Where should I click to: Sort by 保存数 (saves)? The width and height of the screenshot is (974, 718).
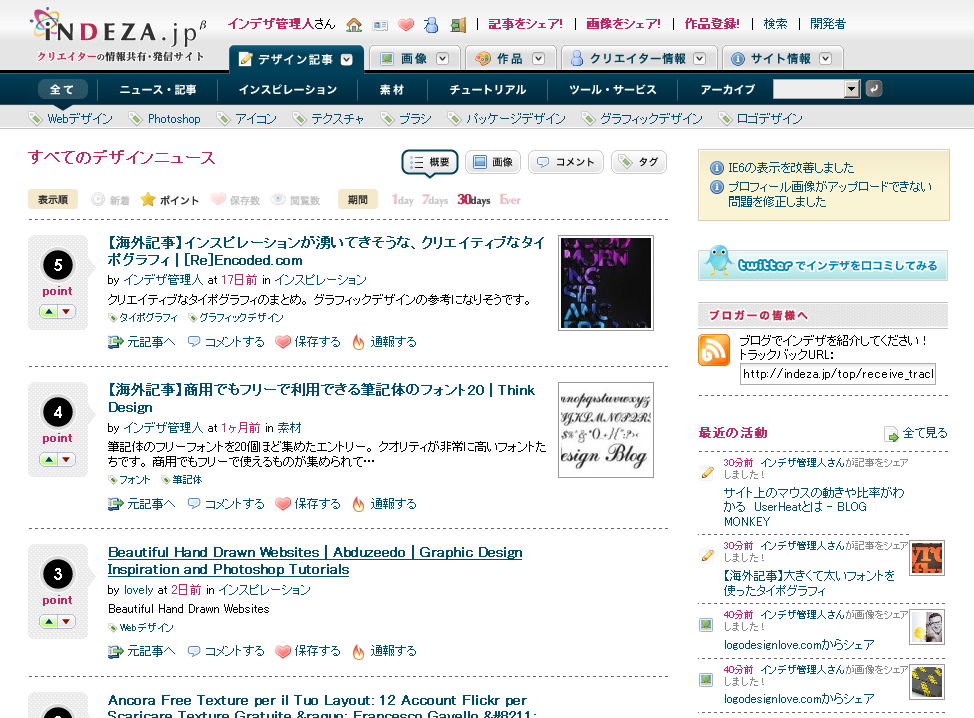[x=235, y=200]
